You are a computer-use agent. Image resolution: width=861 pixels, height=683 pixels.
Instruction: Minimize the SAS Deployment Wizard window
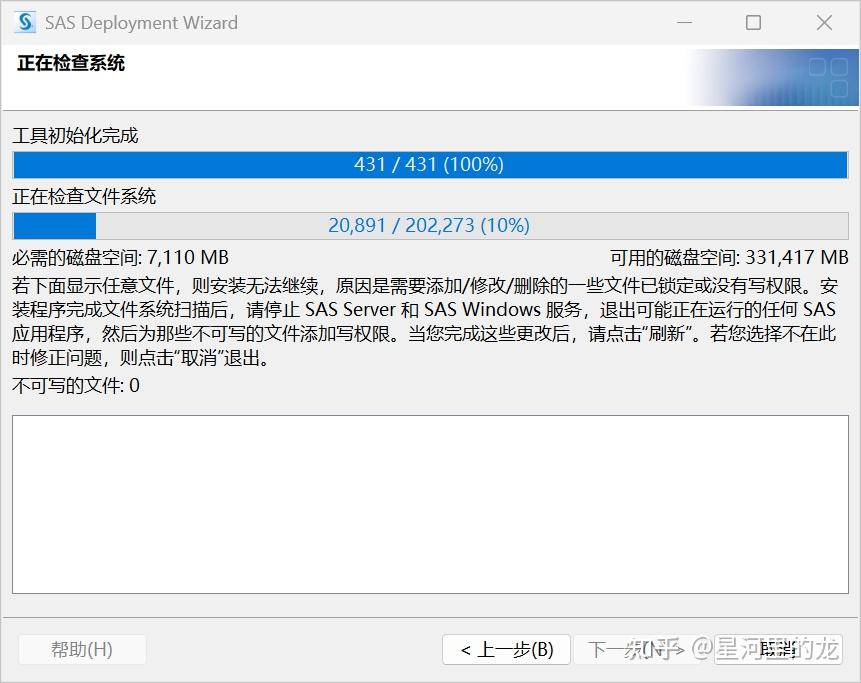coord(686,22)
